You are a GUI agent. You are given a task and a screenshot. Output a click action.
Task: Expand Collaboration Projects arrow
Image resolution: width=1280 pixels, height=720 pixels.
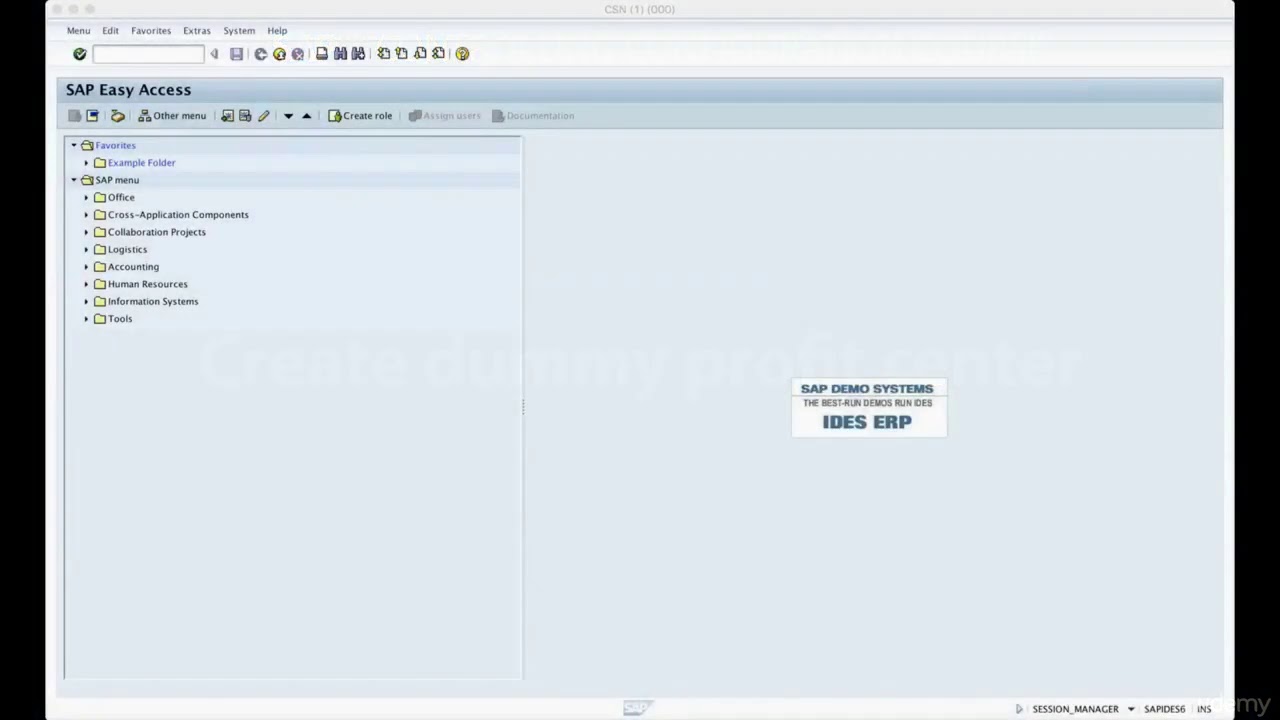(86, 232)
